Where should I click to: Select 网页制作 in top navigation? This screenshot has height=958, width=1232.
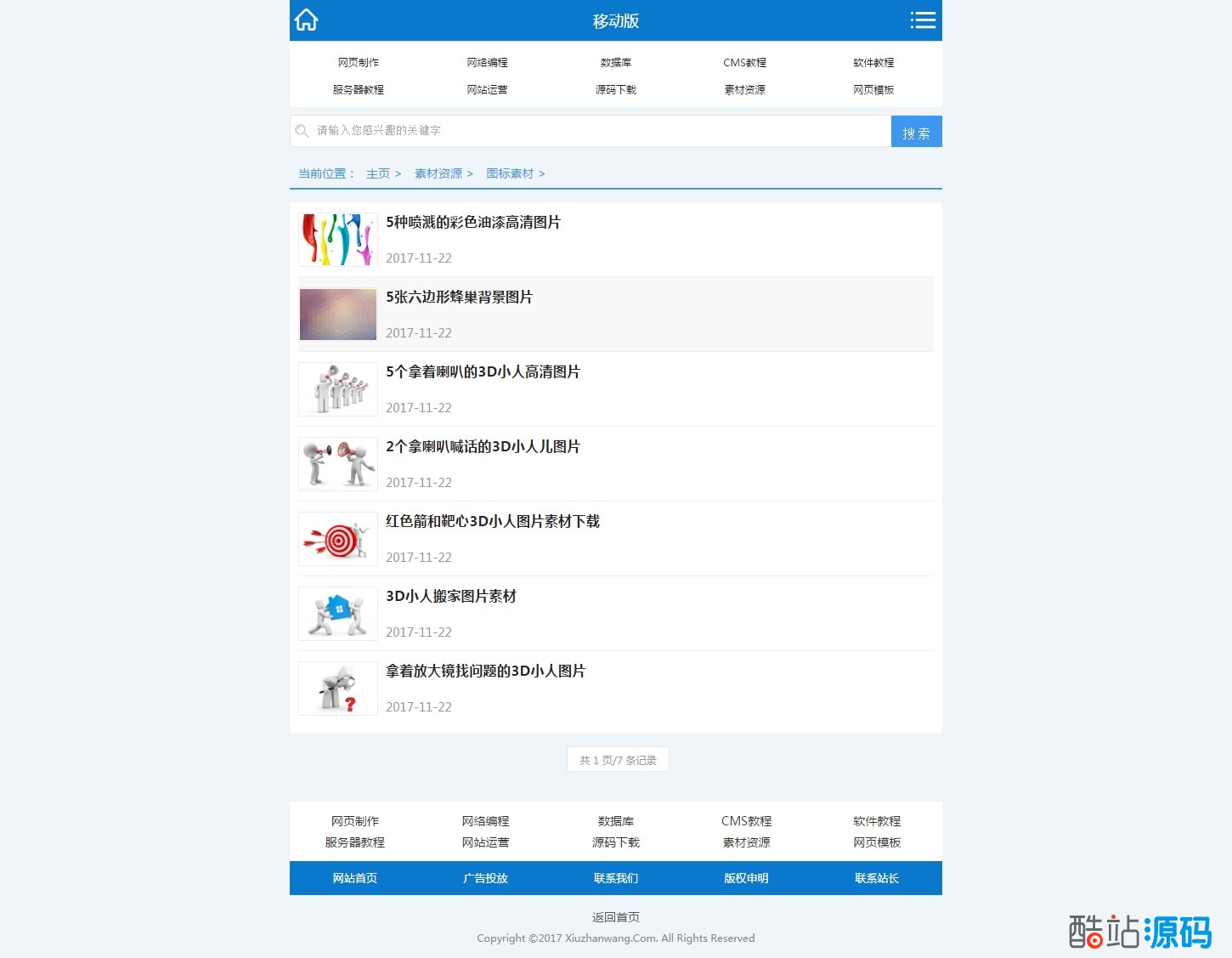tap(359, 63)
